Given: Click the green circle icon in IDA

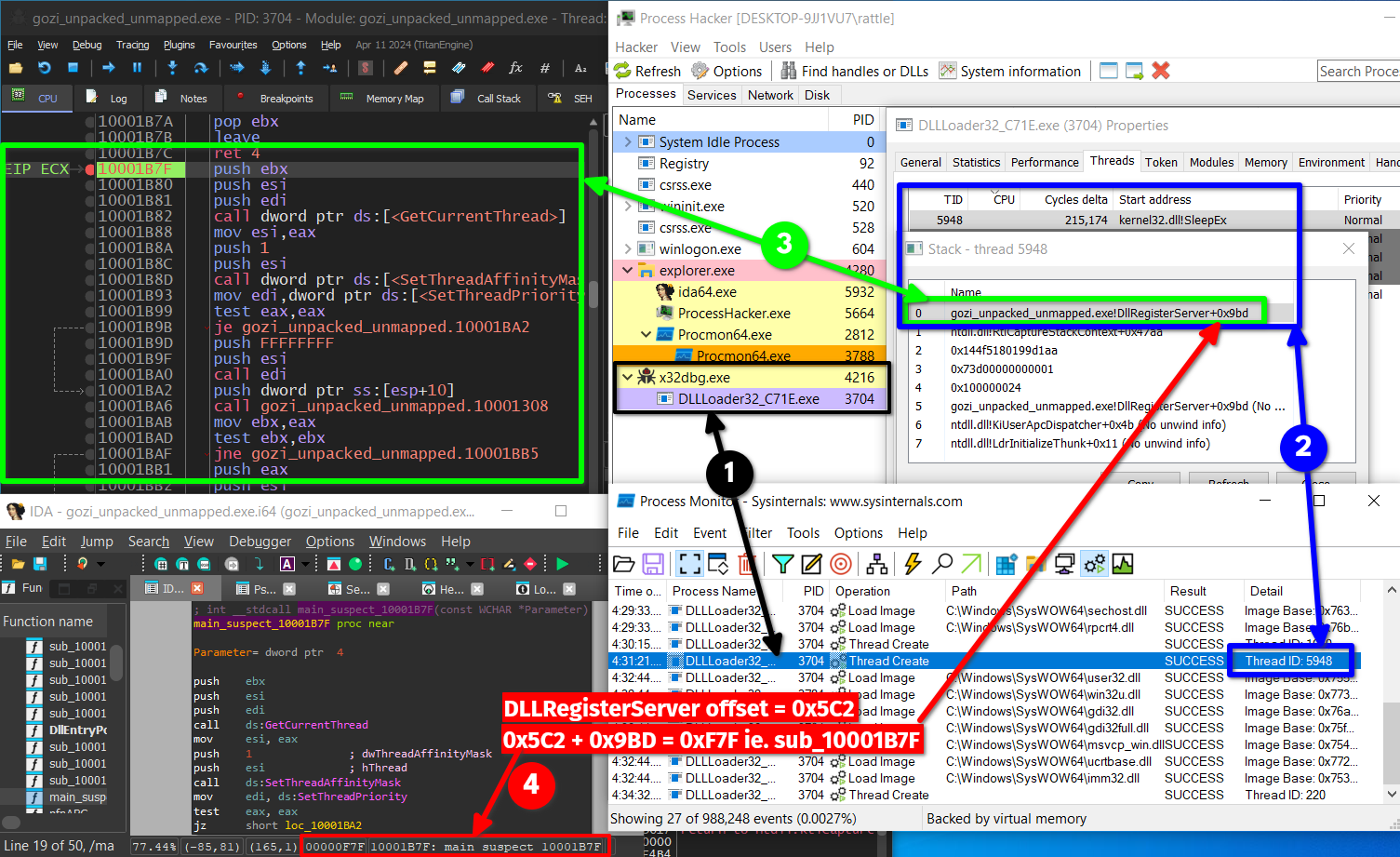Looking at the screenshot, I should [355, 564].
